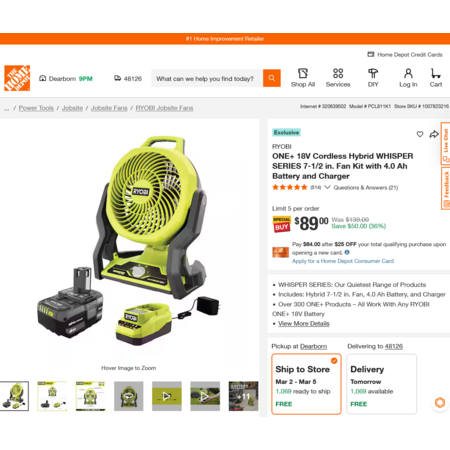The width and height of the screenshot is (450, 450).
Task: Expand the star ratings chevron
Action: point(327,187)
